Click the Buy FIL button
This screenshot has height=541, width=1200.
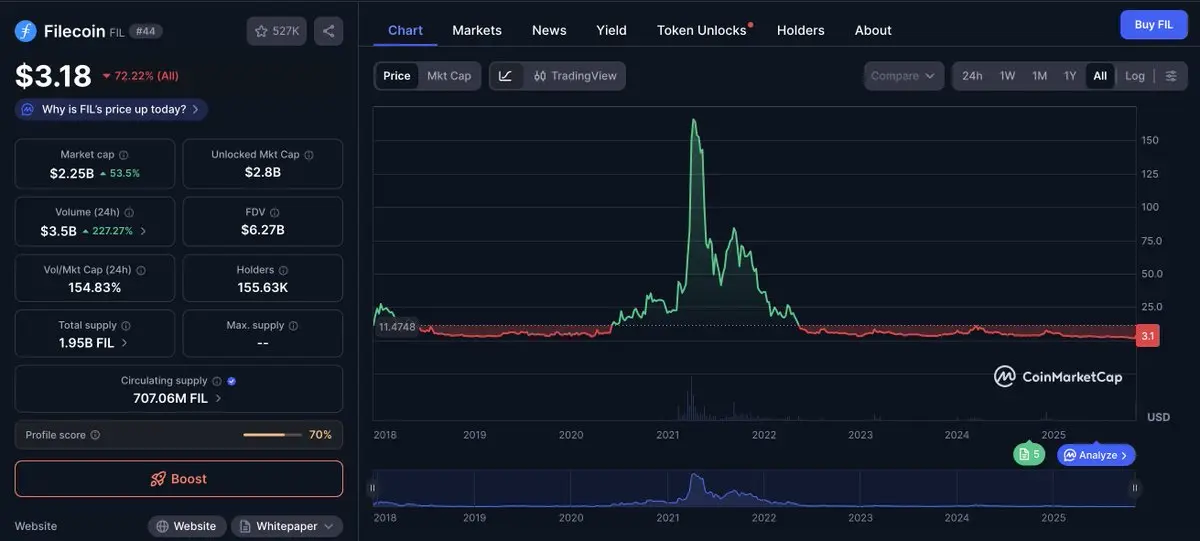click(x=1154, y=25)
